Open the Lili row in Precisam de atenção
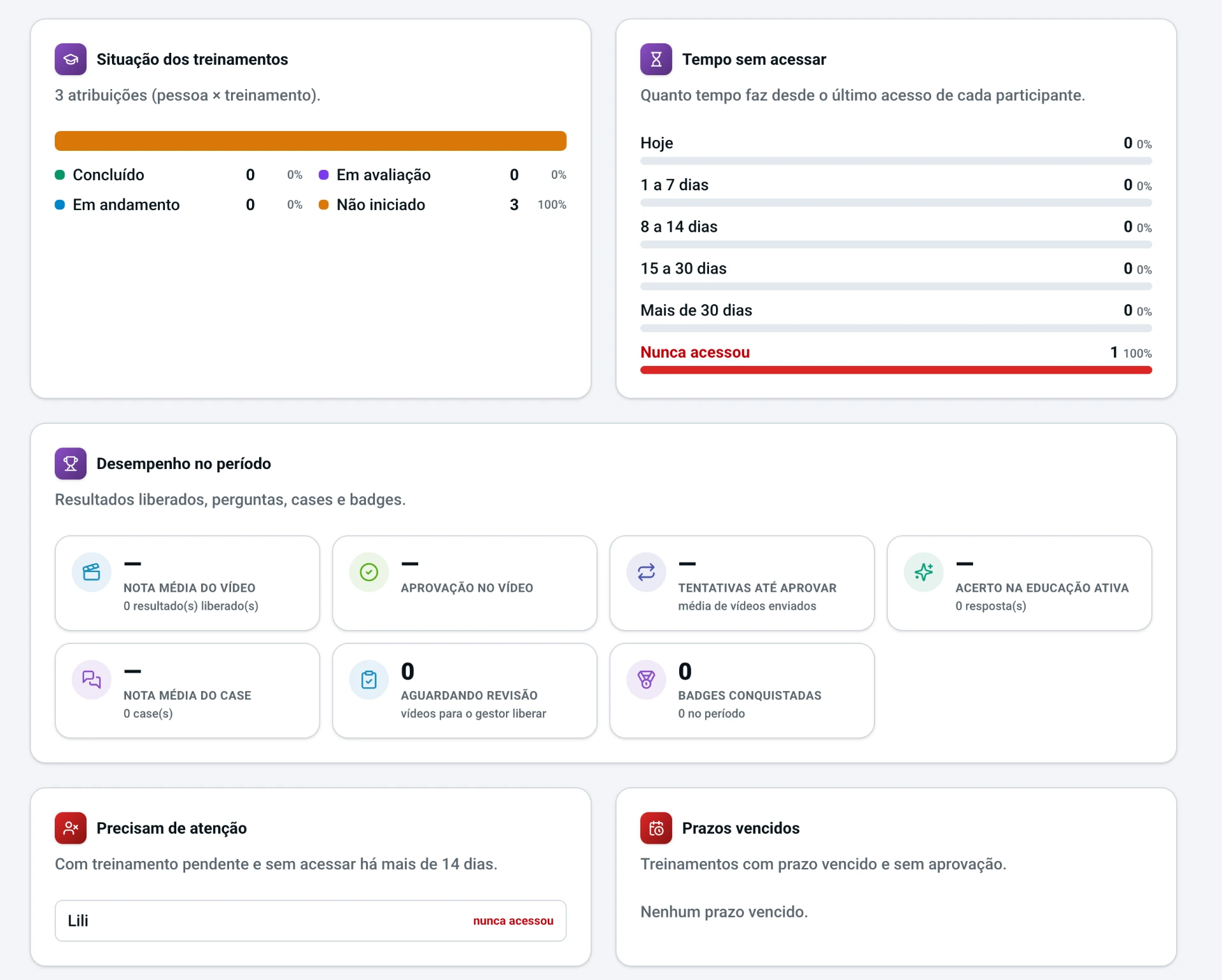The height and width of the screenshot is (980, 1222). pos(311,920)
